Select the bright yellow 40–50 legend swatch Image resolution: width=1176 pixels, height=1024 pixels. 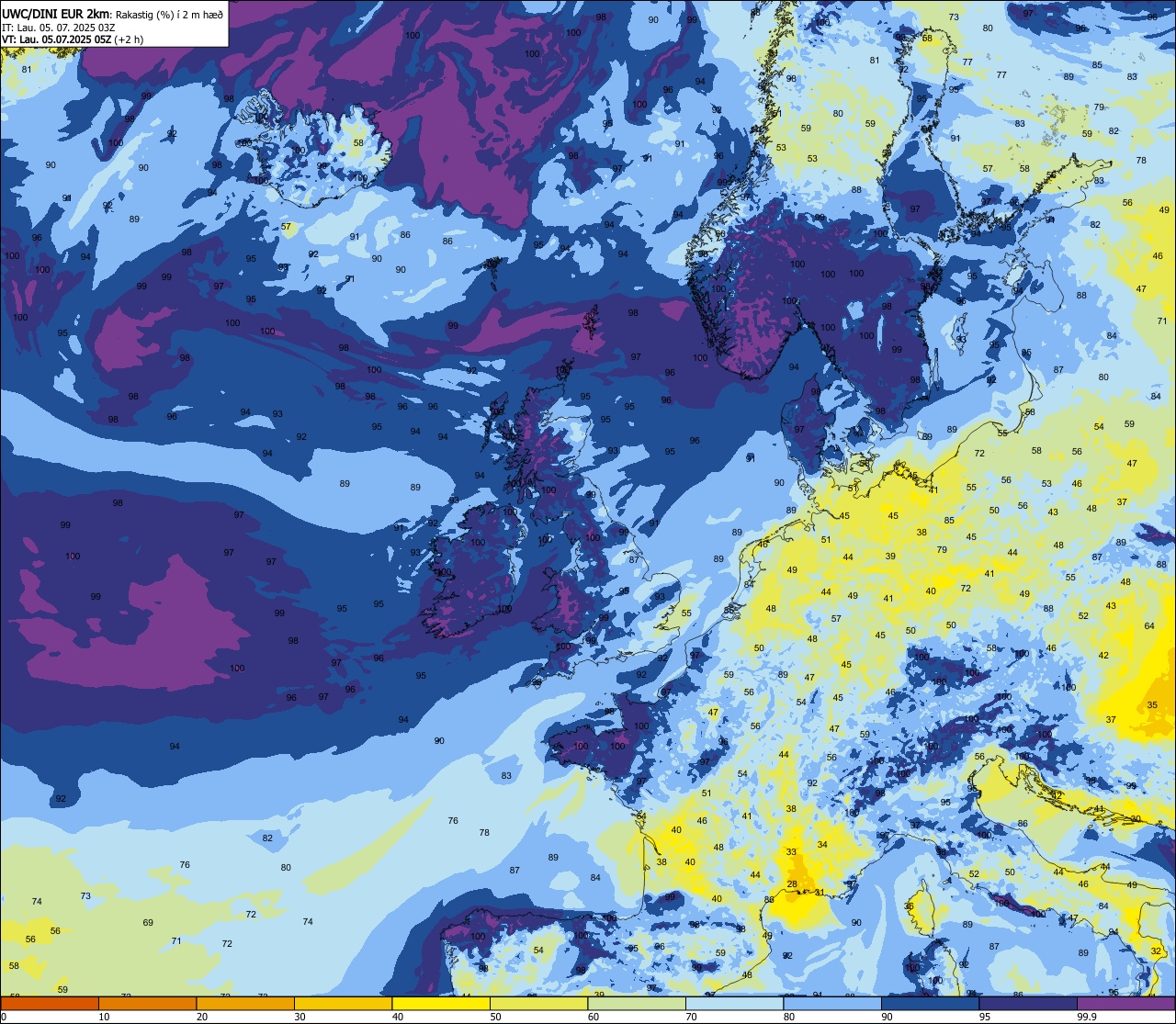coord(441,1004)
